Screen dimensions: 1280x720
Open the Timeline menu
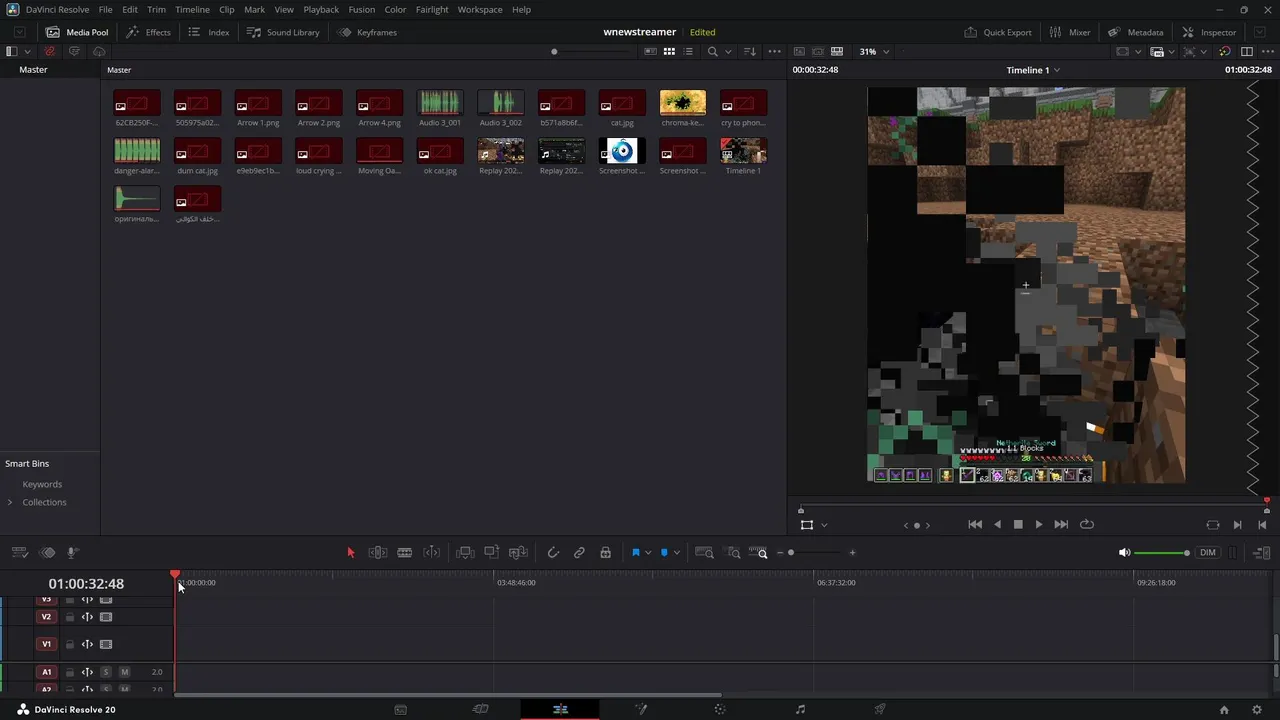tap(192, 9)
